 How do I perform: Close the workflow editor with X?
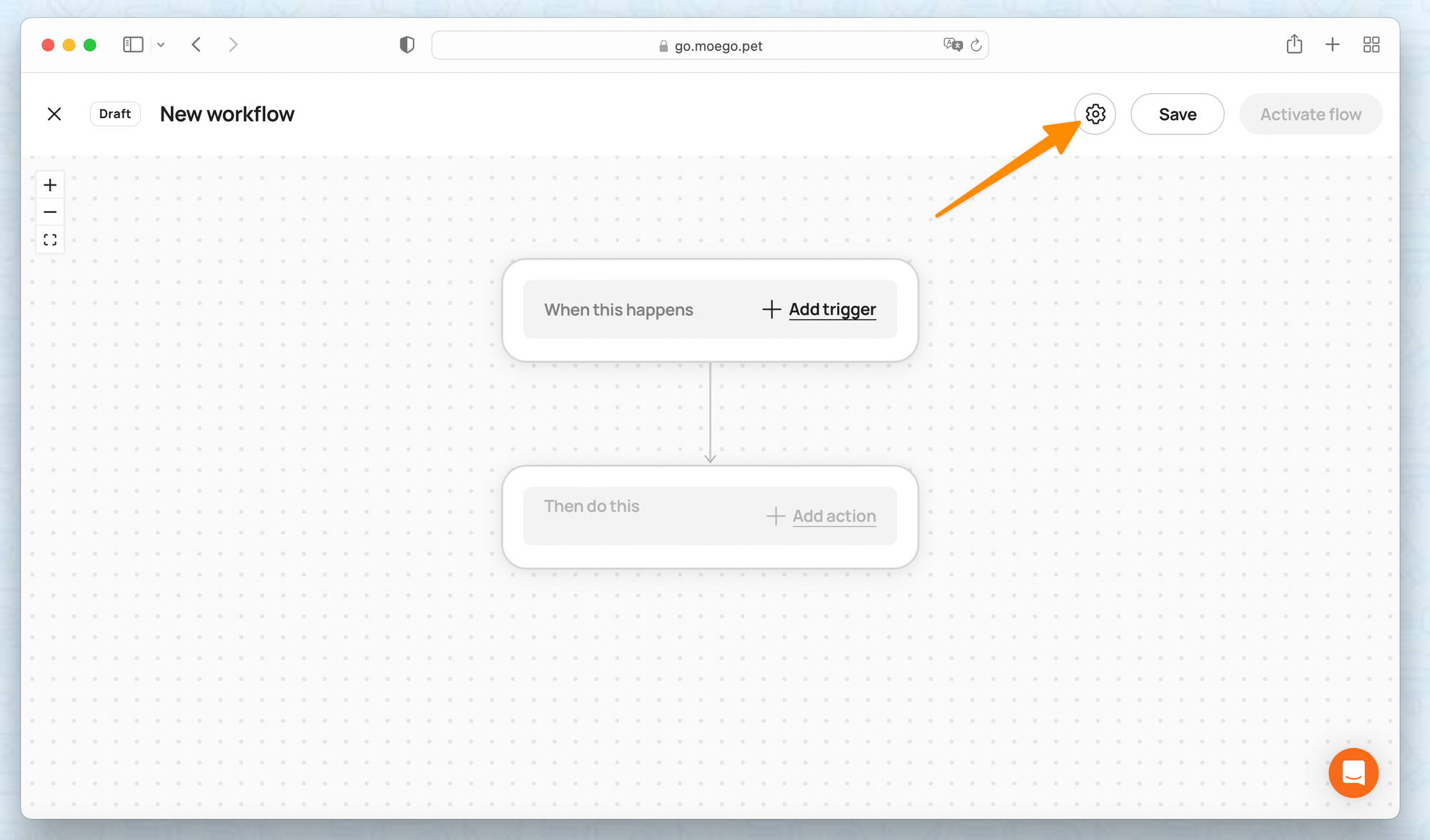(x=54, y=114)
